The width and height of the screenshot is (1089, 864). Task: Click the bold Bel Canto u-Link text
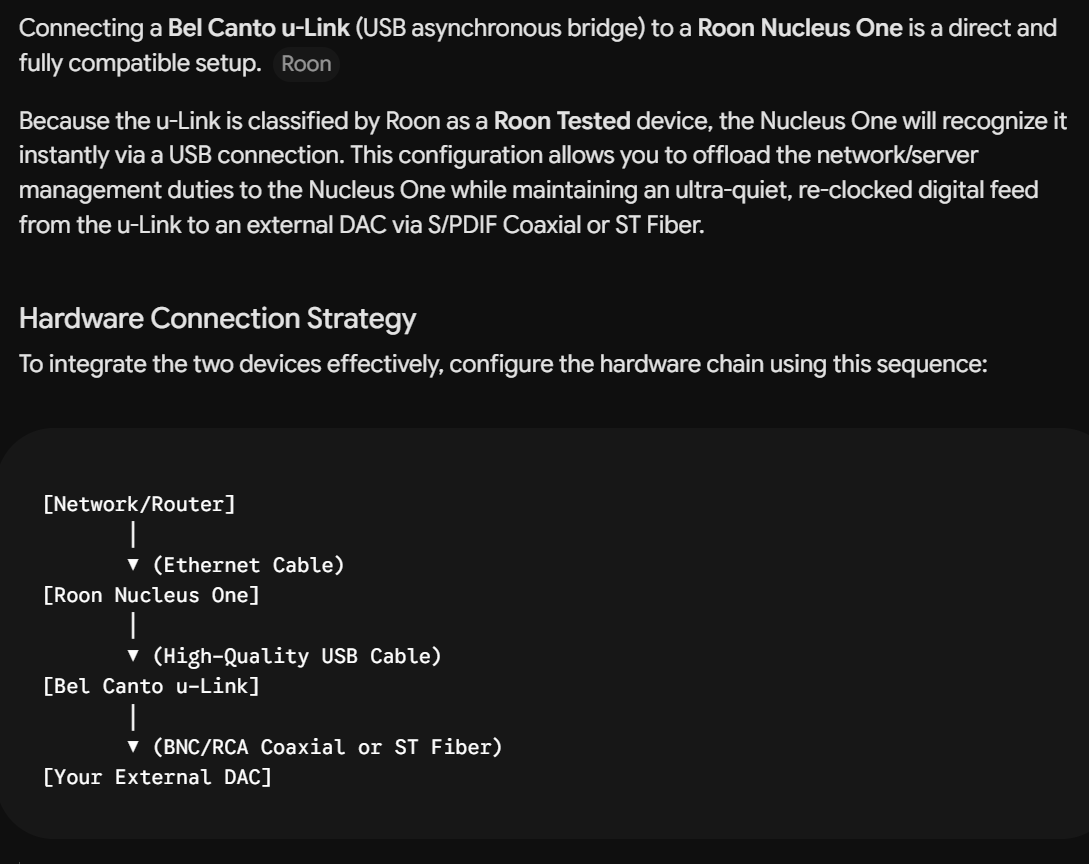258,28
